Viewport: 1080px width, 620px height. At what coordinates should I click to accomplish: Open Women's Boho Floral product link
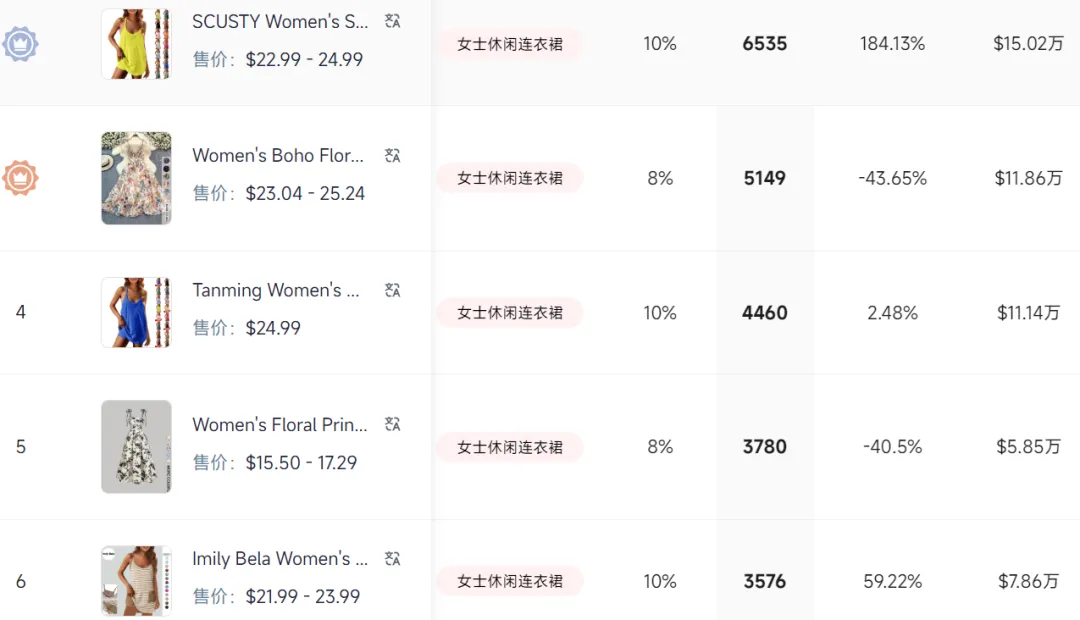coord(278,156)
